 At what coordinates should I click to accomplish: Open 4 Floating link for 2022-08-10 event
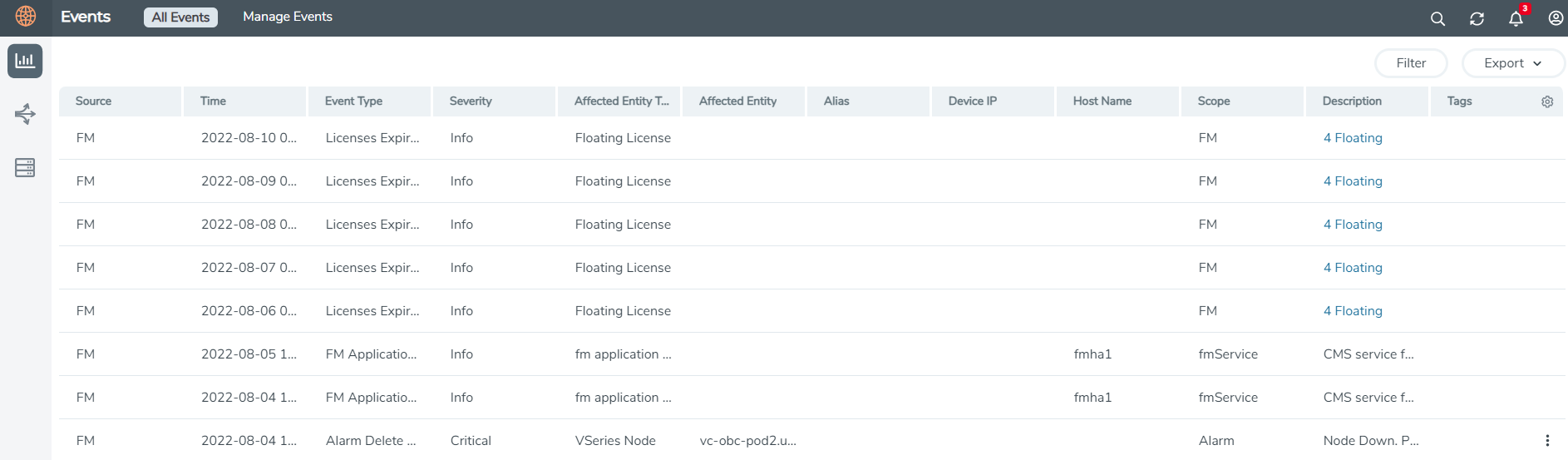coord(1353,138)
